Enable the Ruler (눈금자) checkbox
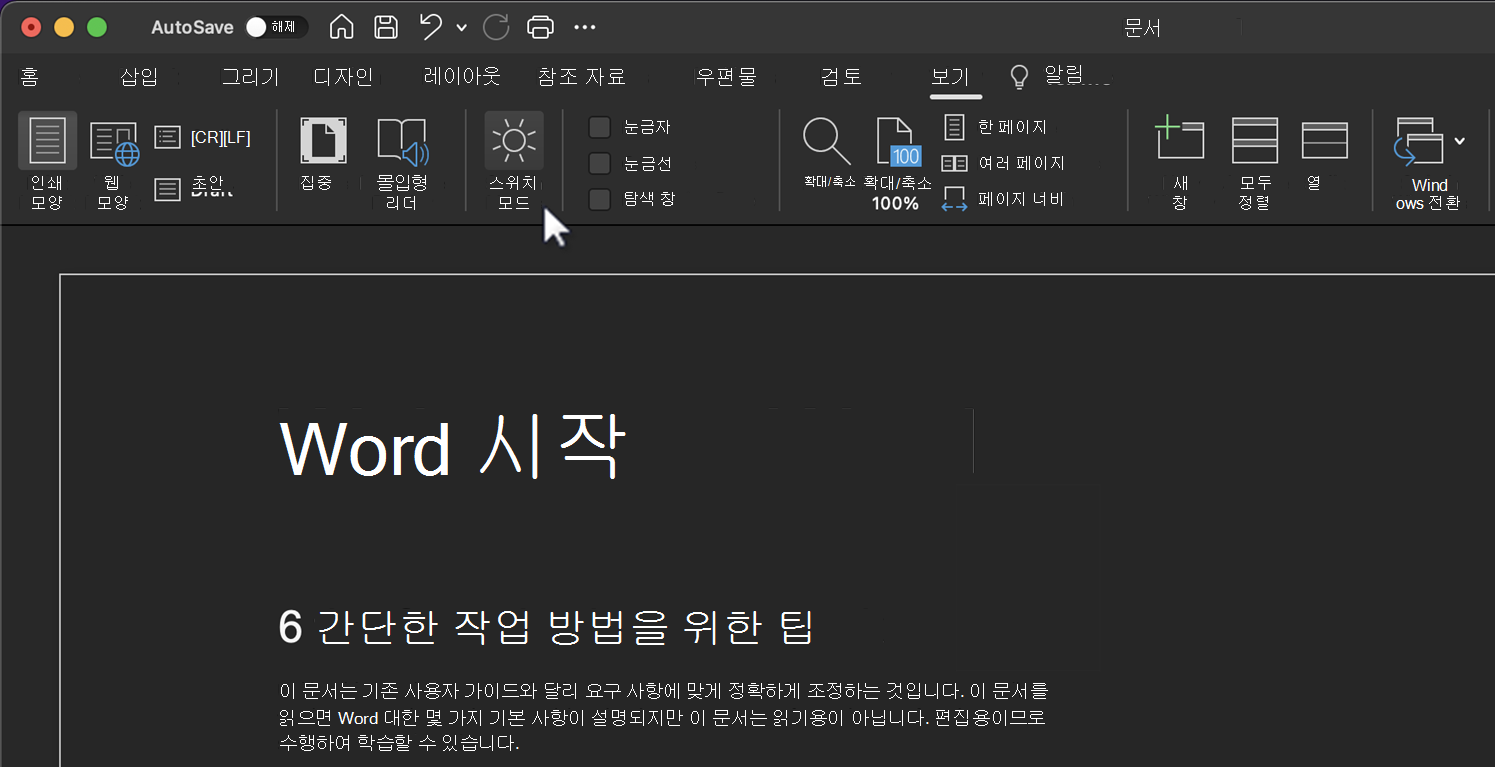The image size is (1495, 767). pos(599,127)
